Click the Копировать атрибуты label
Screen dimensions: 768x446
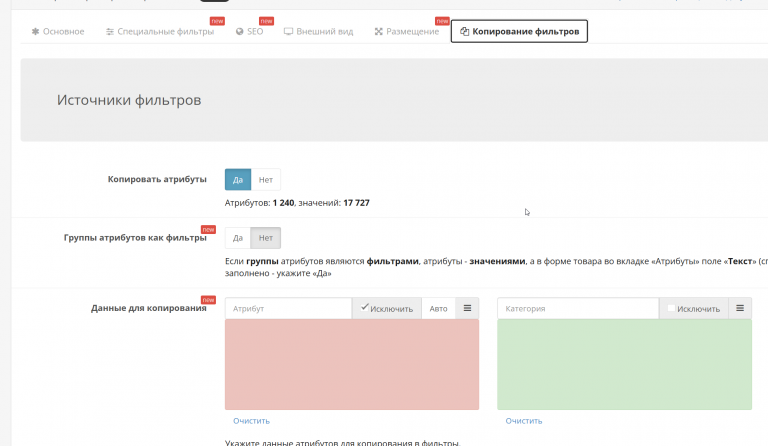(157, 179)
